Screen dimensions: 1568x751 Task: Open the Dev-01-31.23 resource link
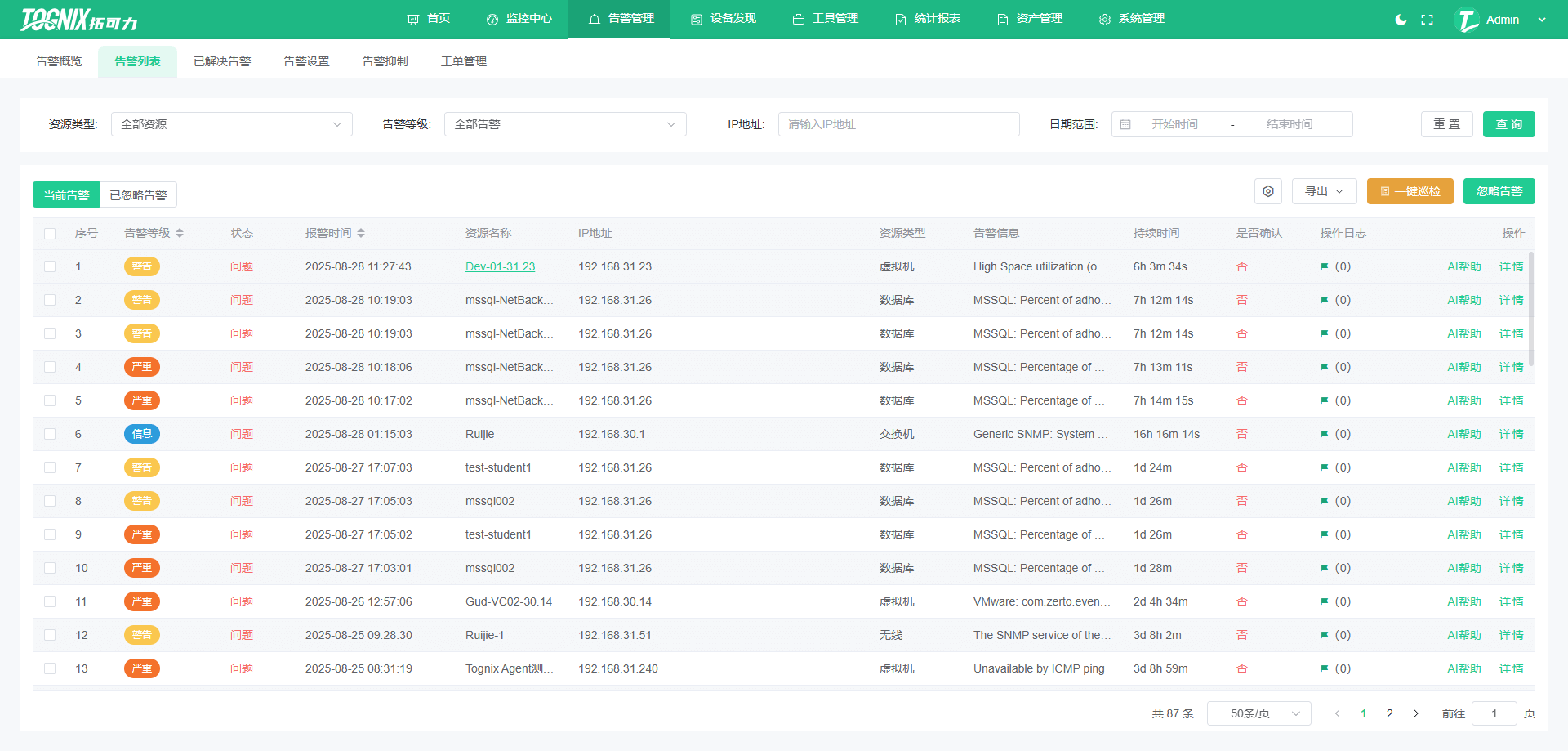click(x=500, y=266)
